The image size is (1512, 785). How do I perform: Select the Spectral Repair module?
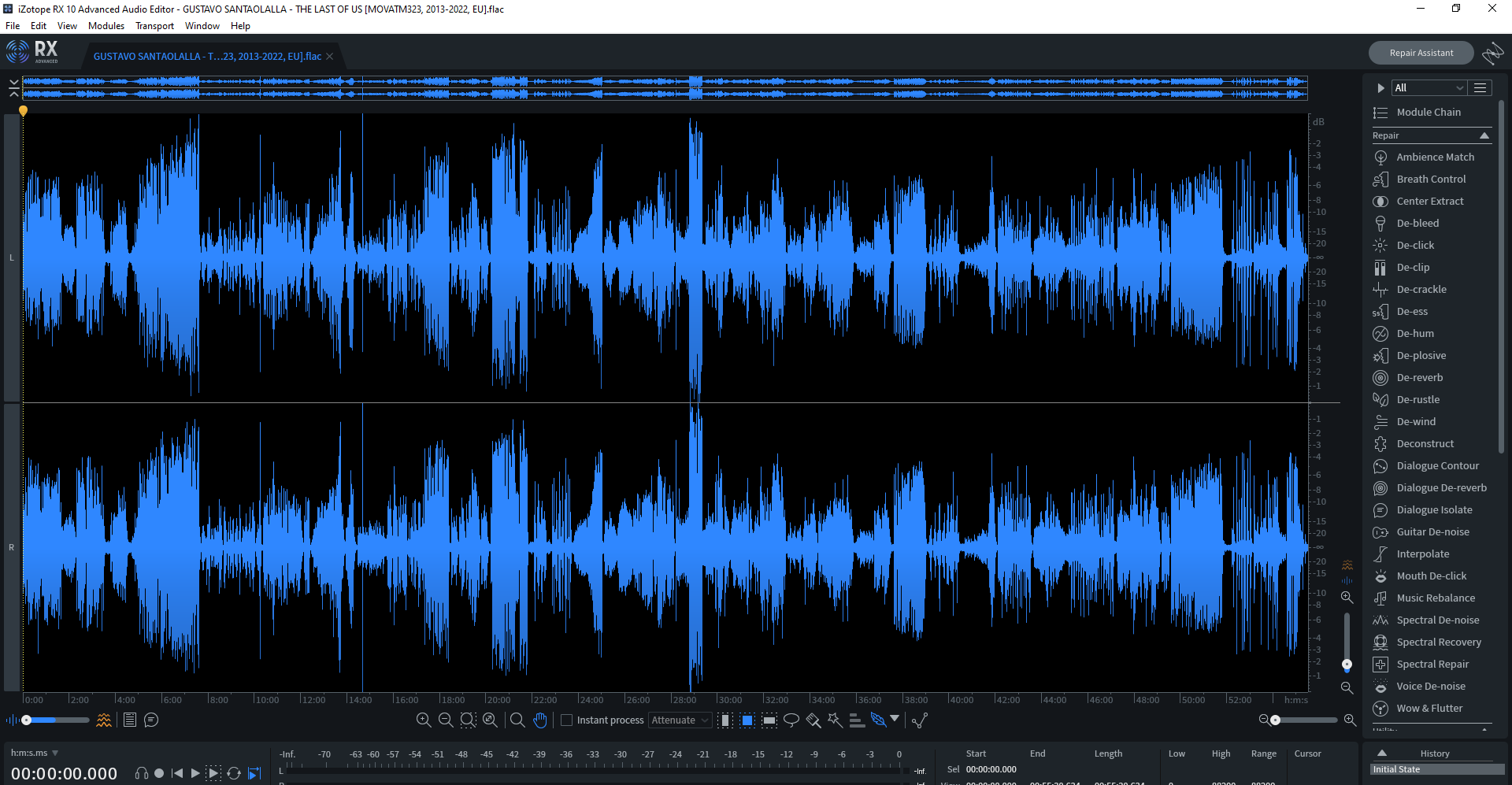tap(1434, 664)
